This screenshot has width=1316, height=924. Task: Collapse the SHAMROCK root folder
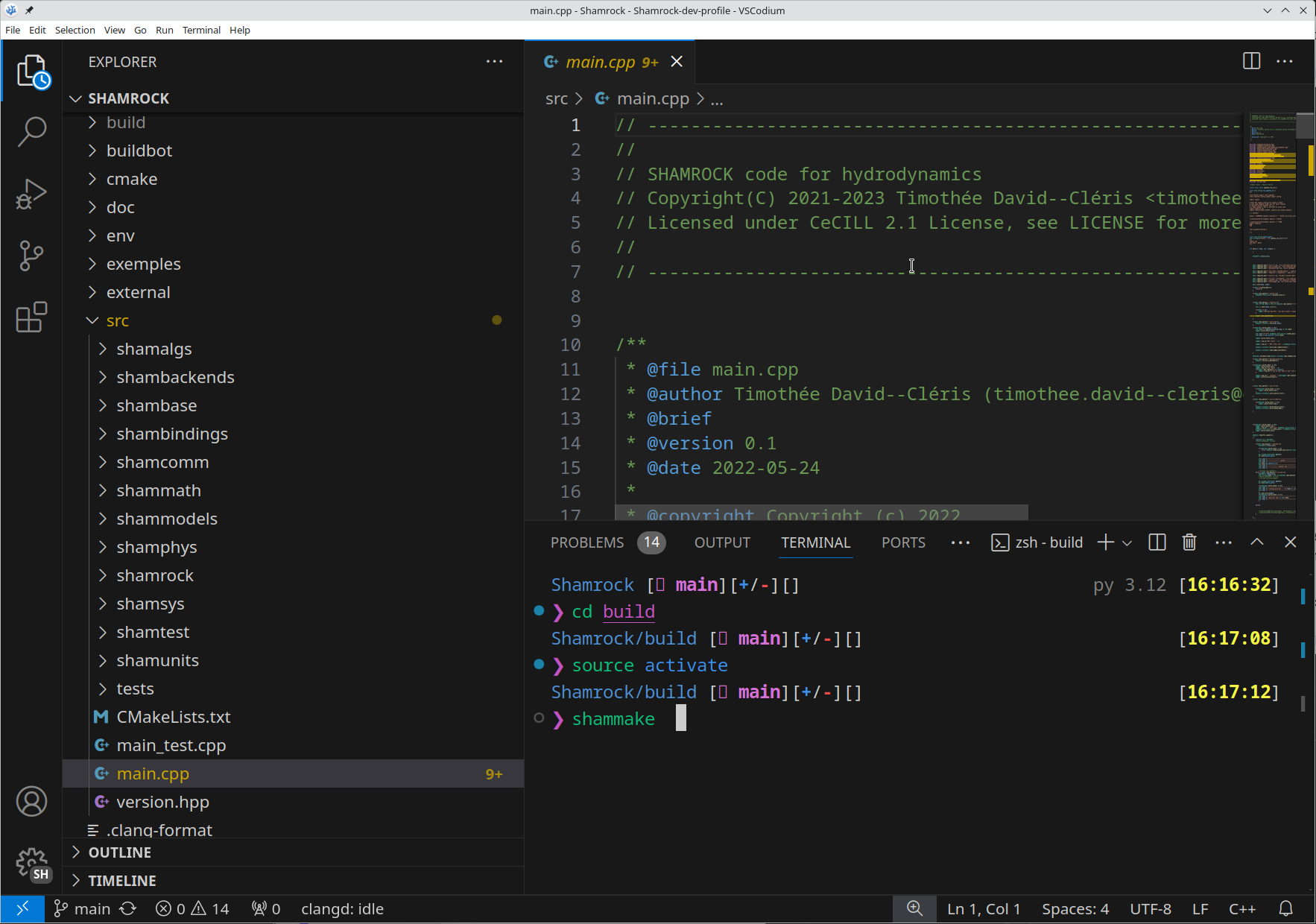(x=293, y=98)
